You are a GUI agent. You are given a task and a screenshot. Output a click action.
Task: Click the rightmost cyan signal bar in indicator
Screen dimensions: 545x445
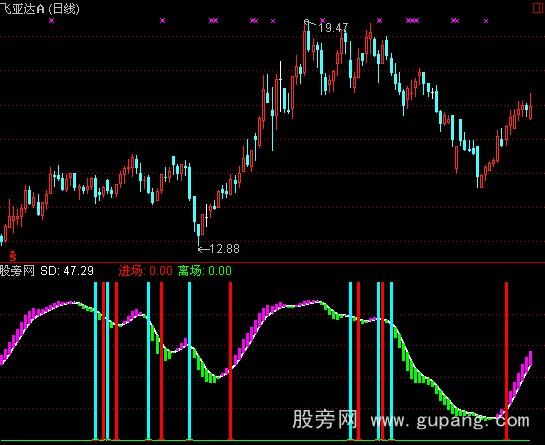point(391,361)
